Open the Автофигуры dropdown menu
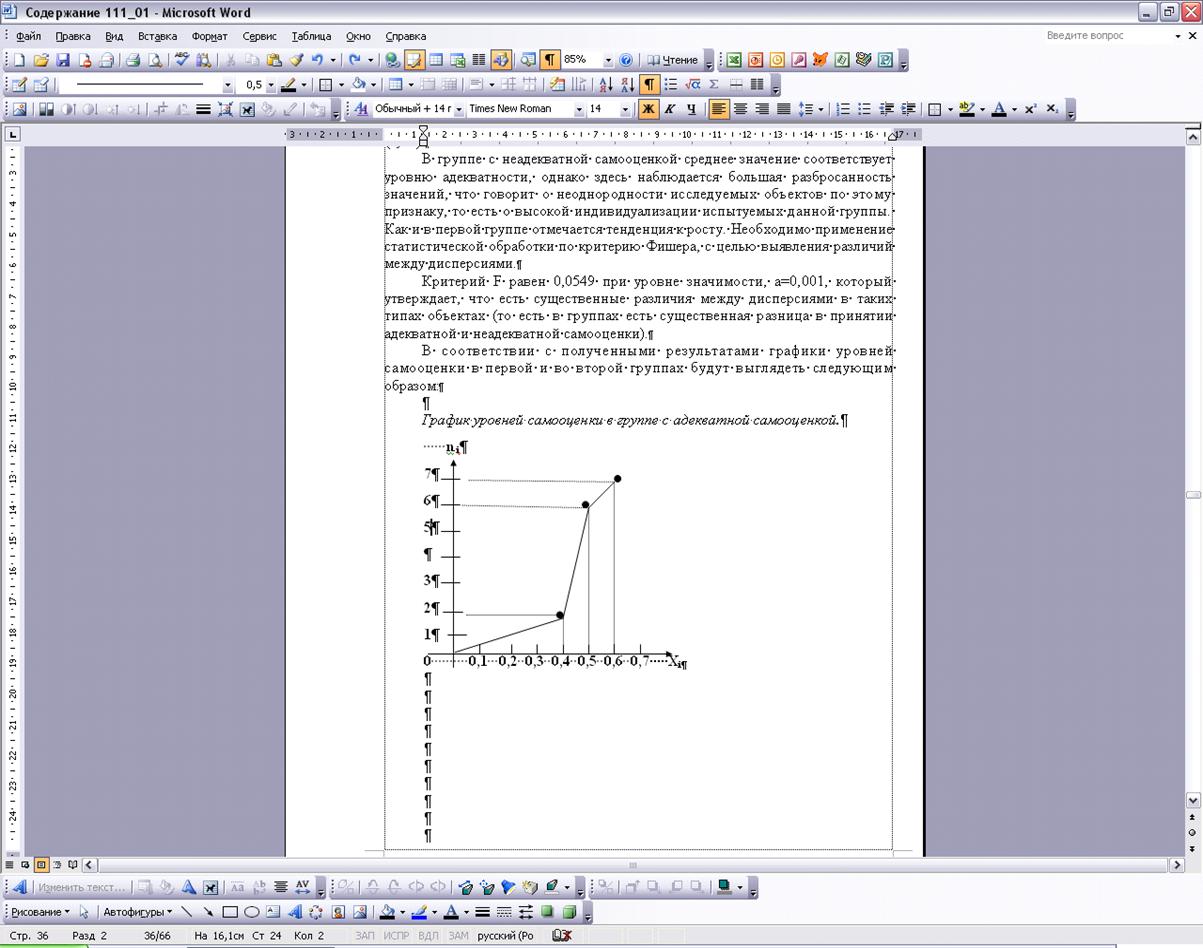This screenshot has width=1203, height=948. click(x=137, y=912)
